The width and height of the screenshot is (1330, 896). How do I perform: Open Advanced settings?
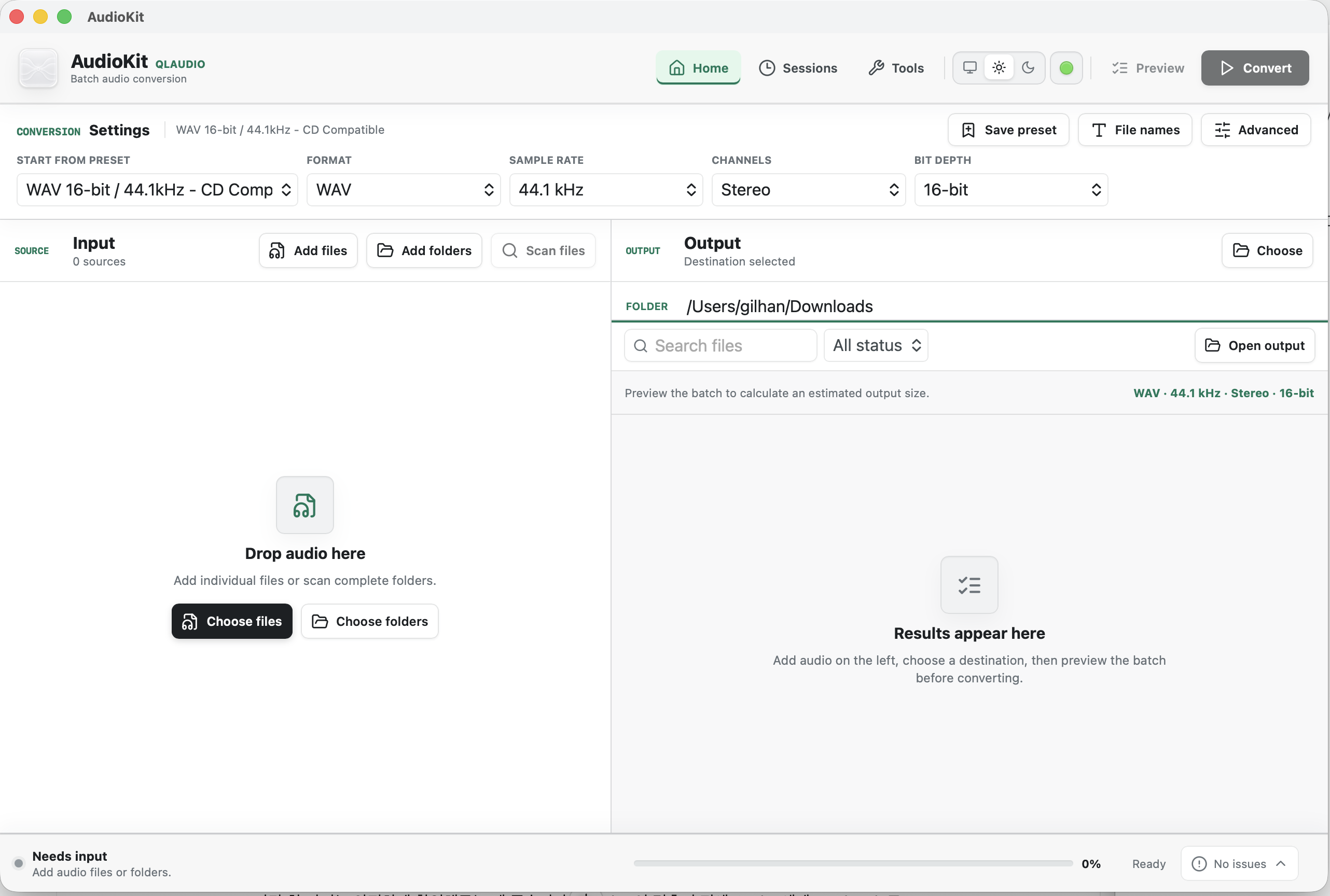pyautogui.click(x=1256, y=130)
